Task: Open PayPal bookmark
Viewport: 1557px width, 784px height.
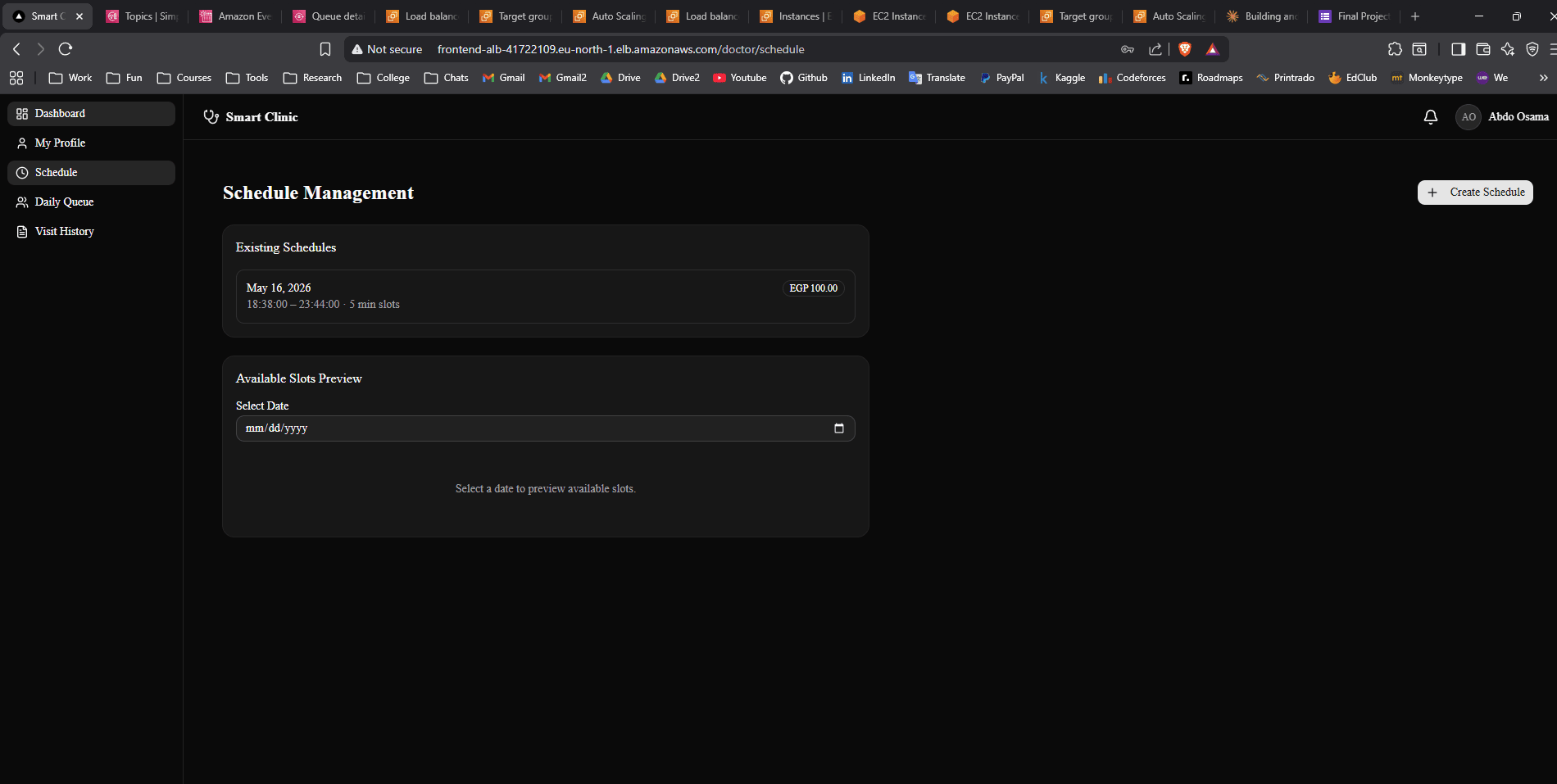Action: pos(1001,78)
